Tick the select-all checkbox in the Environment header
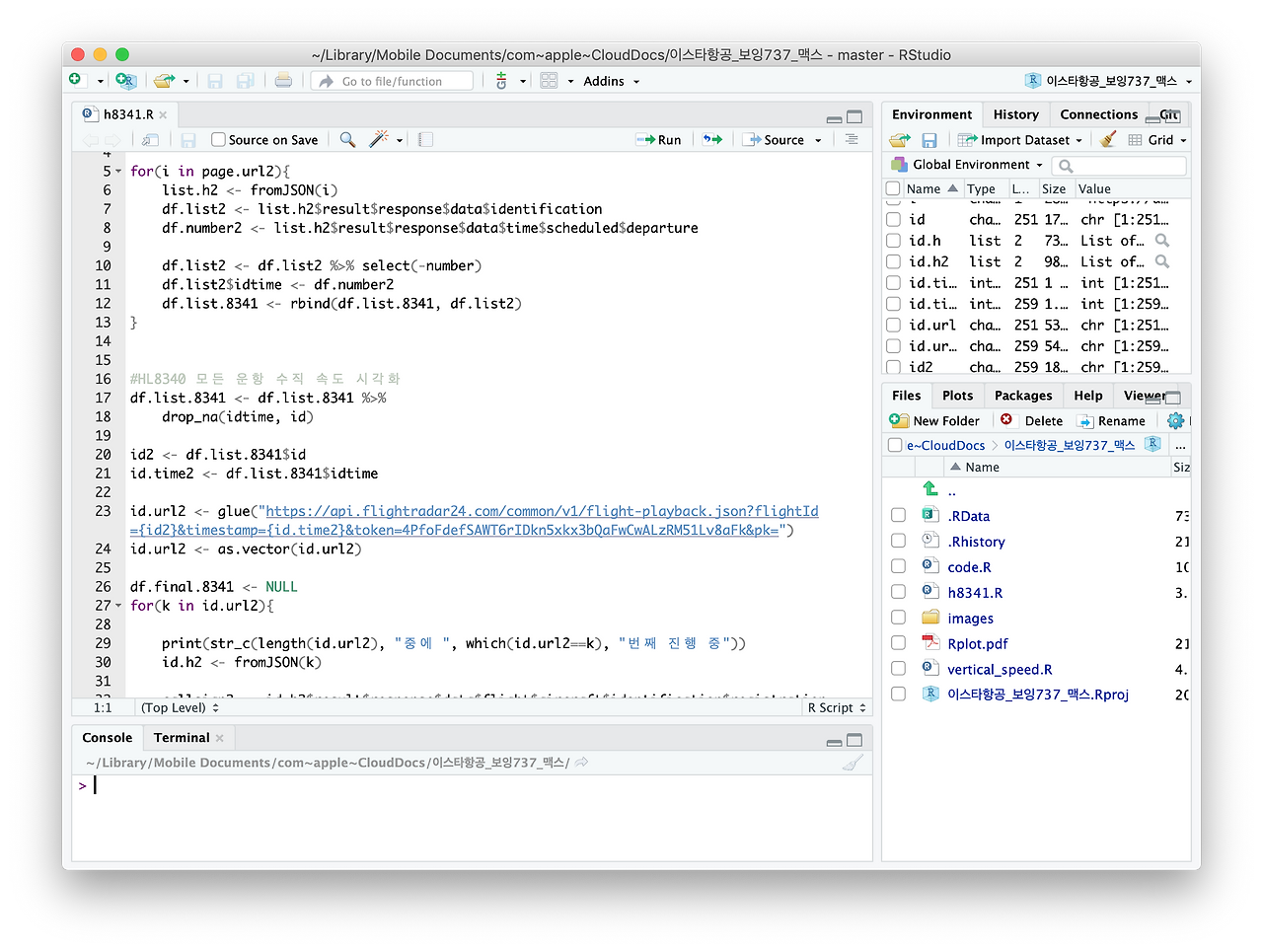The height and width of the screenshot is (952, 1263). click(893, 188)
